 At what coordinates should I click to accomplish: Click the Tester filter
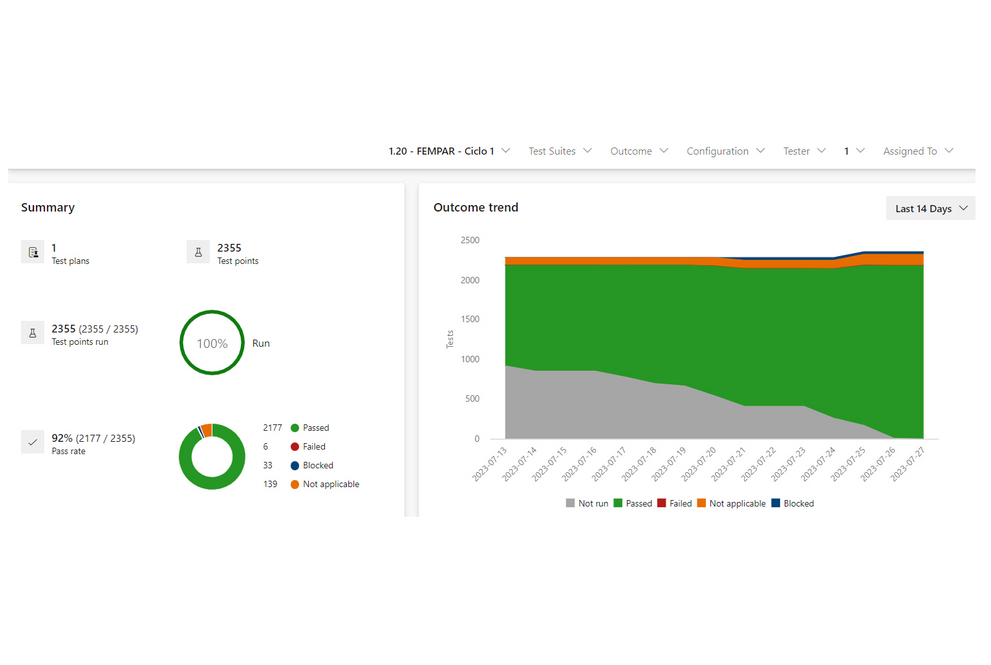click(804, 151)
